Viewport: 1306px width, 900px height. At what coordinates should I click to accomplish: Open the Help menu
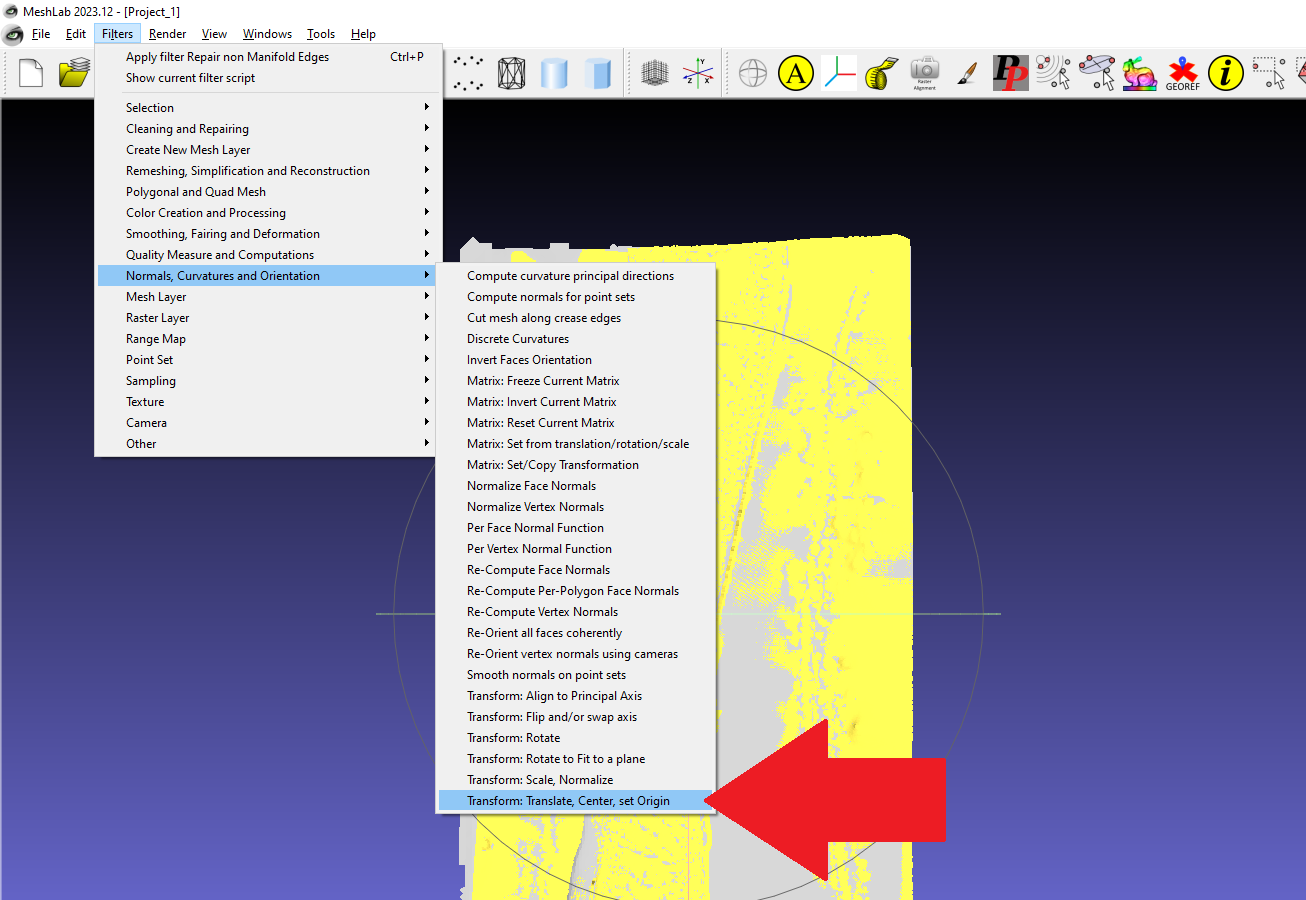363,34
